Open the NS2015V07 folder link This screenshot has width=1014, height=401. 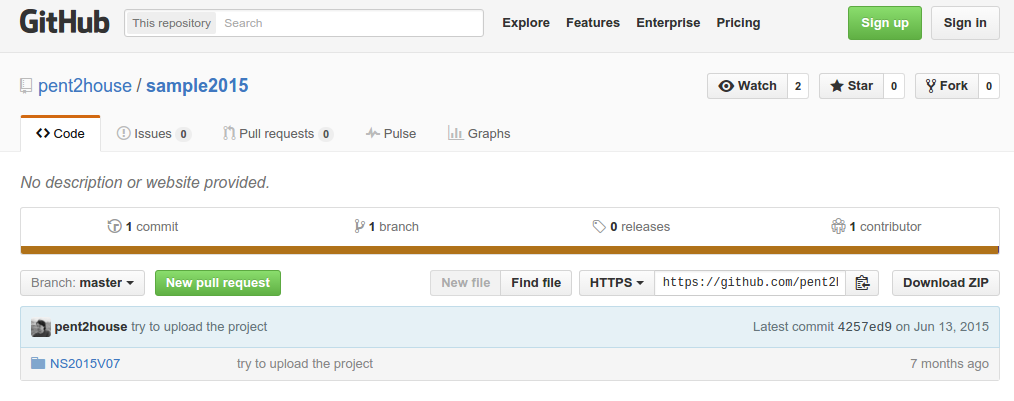85,363
